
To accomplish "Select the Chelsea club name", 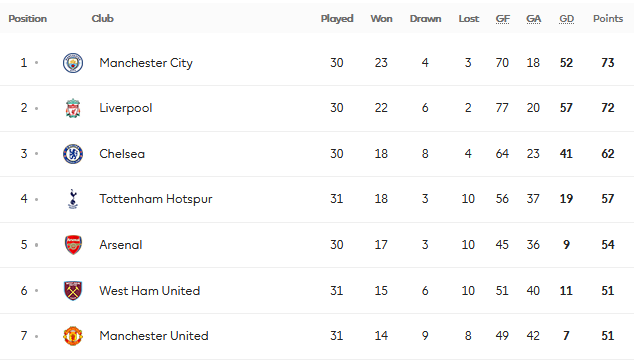I will point(122,154).
